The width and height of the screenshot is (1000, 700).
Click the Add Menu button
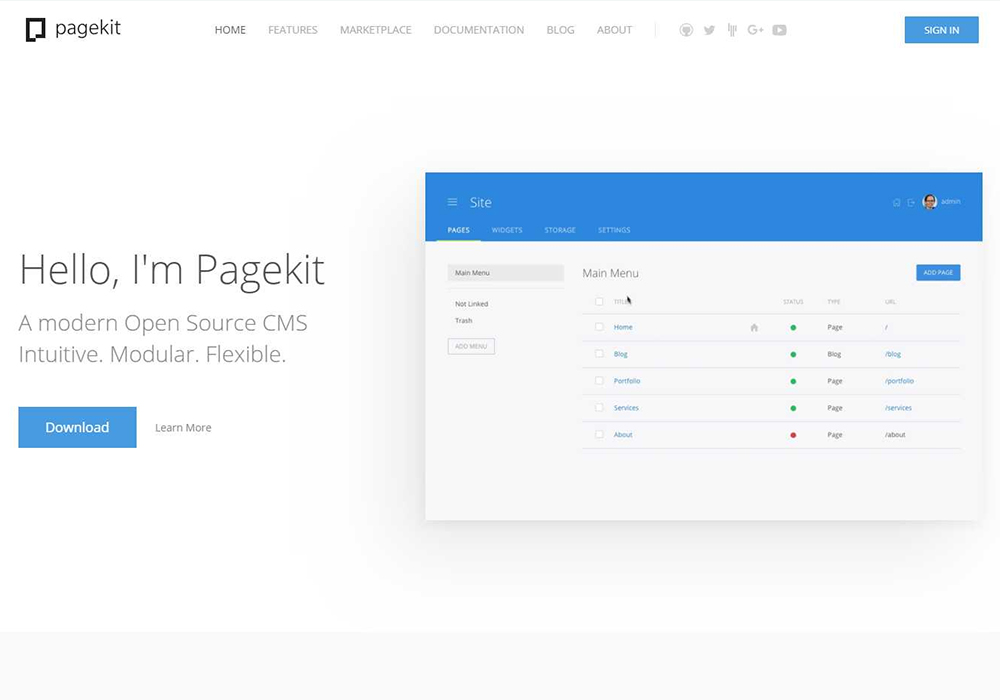[x=471, y=346]
